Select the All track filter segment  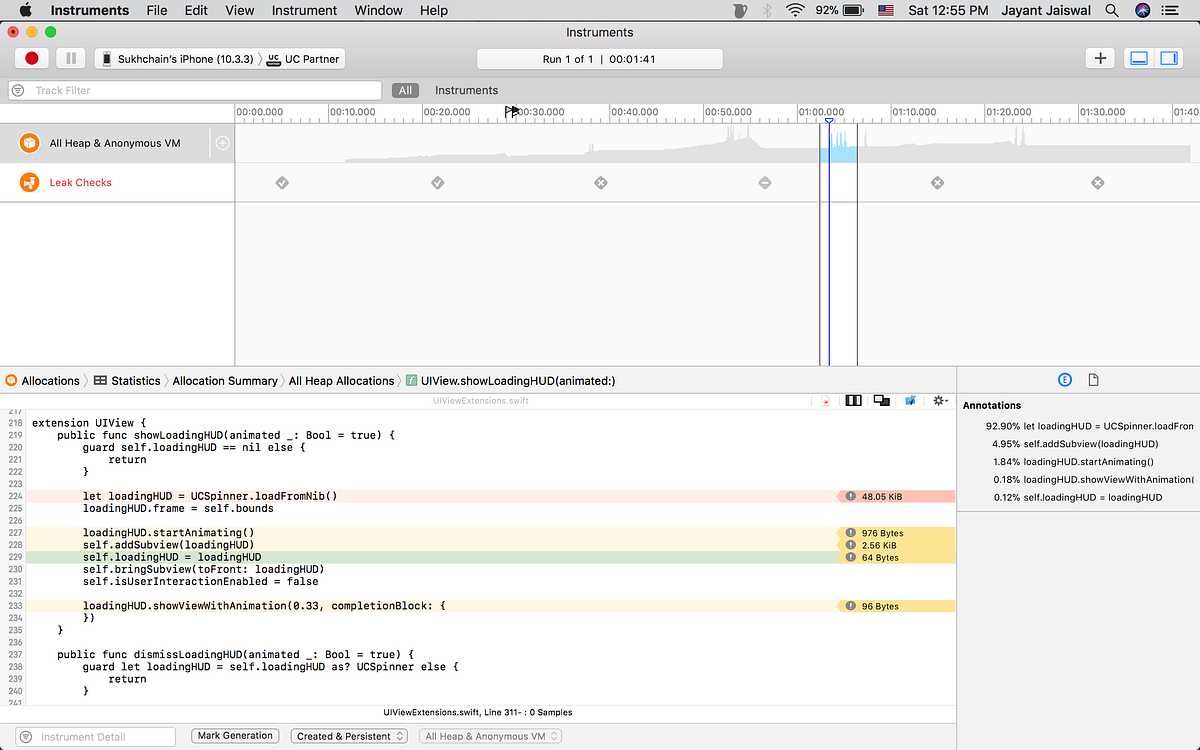click(405, 89)
